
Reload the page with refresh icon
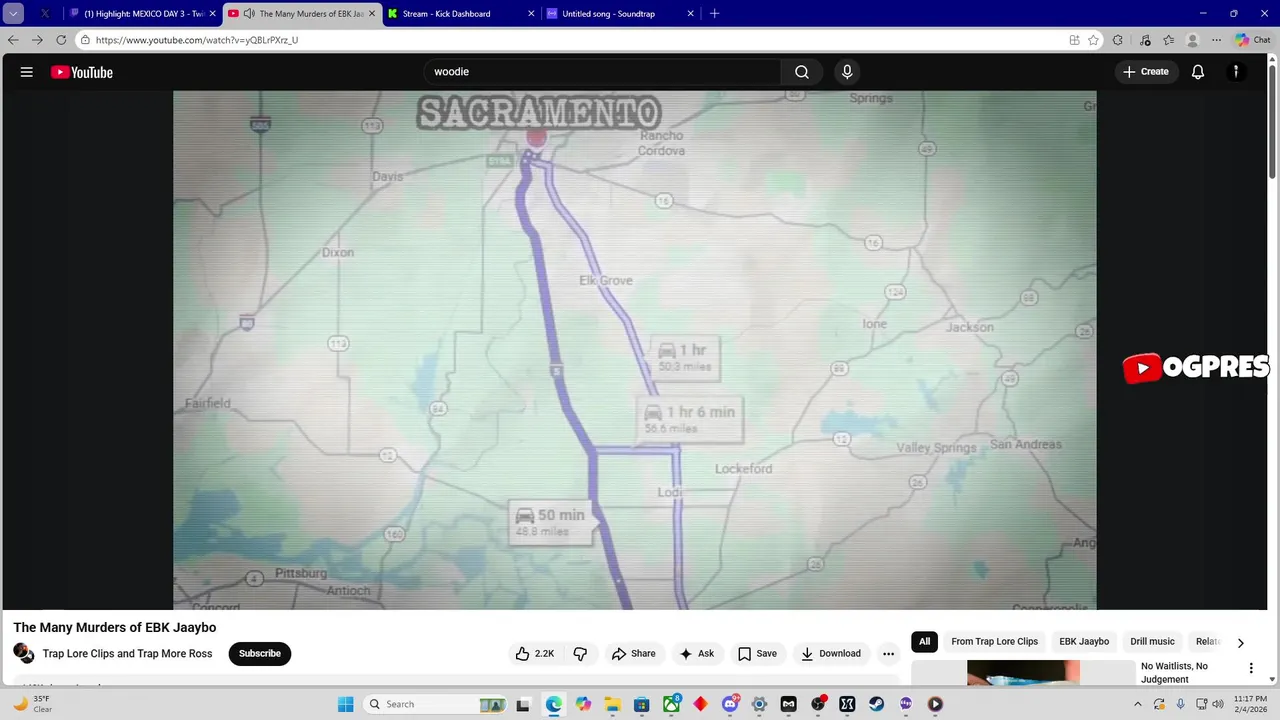tap(61, 40)
